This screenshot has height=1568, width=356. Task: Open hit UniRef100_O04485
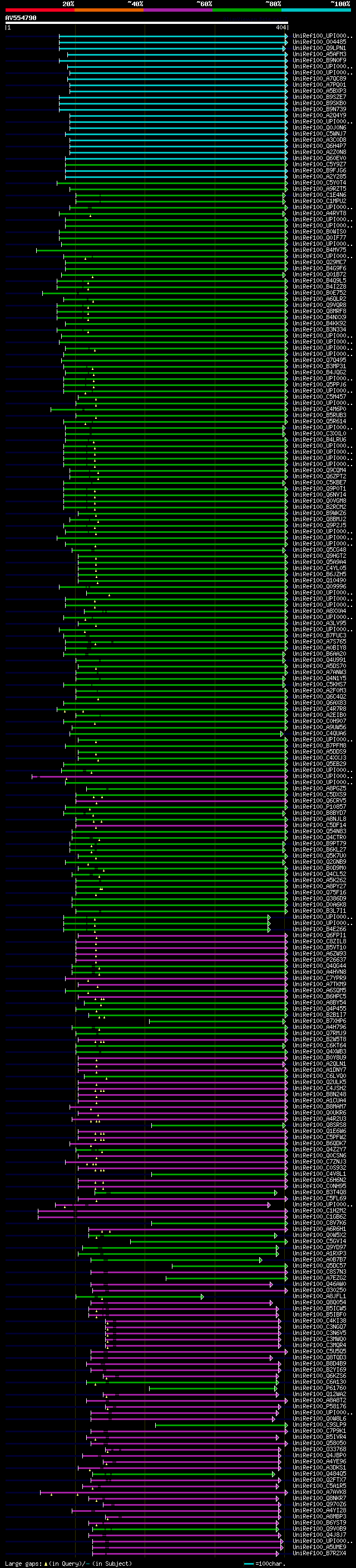(319, 42)
